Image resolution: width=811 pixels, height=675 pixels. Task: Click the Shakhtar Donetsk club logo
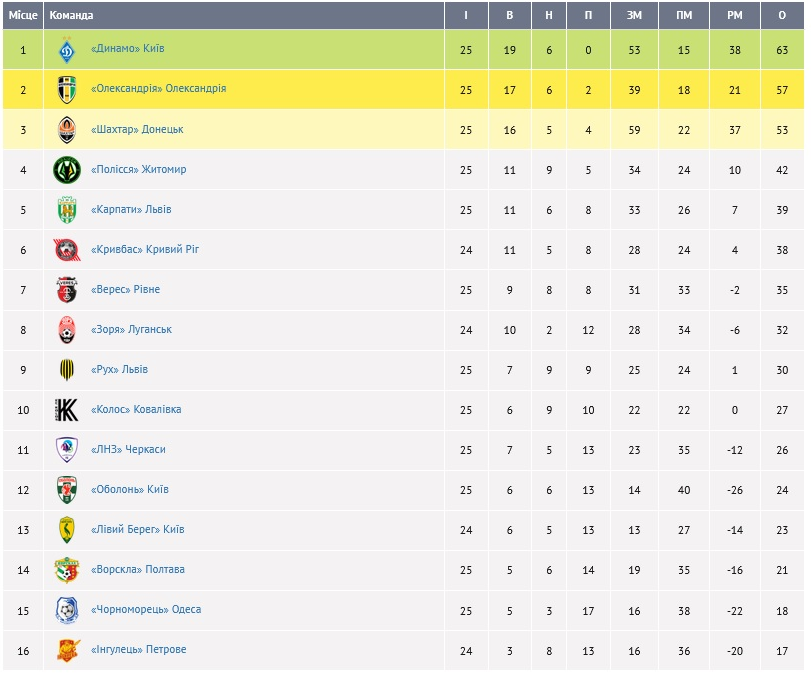point(66,130)
